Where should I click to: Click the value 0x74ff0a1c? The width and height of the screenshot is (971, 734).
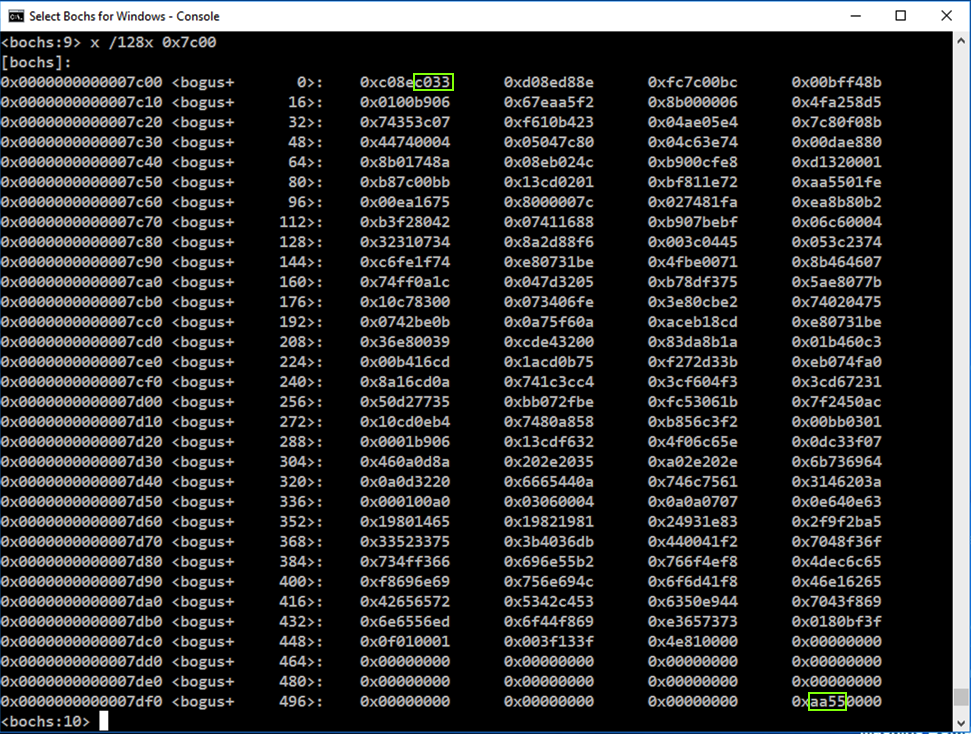click(405, 282)
